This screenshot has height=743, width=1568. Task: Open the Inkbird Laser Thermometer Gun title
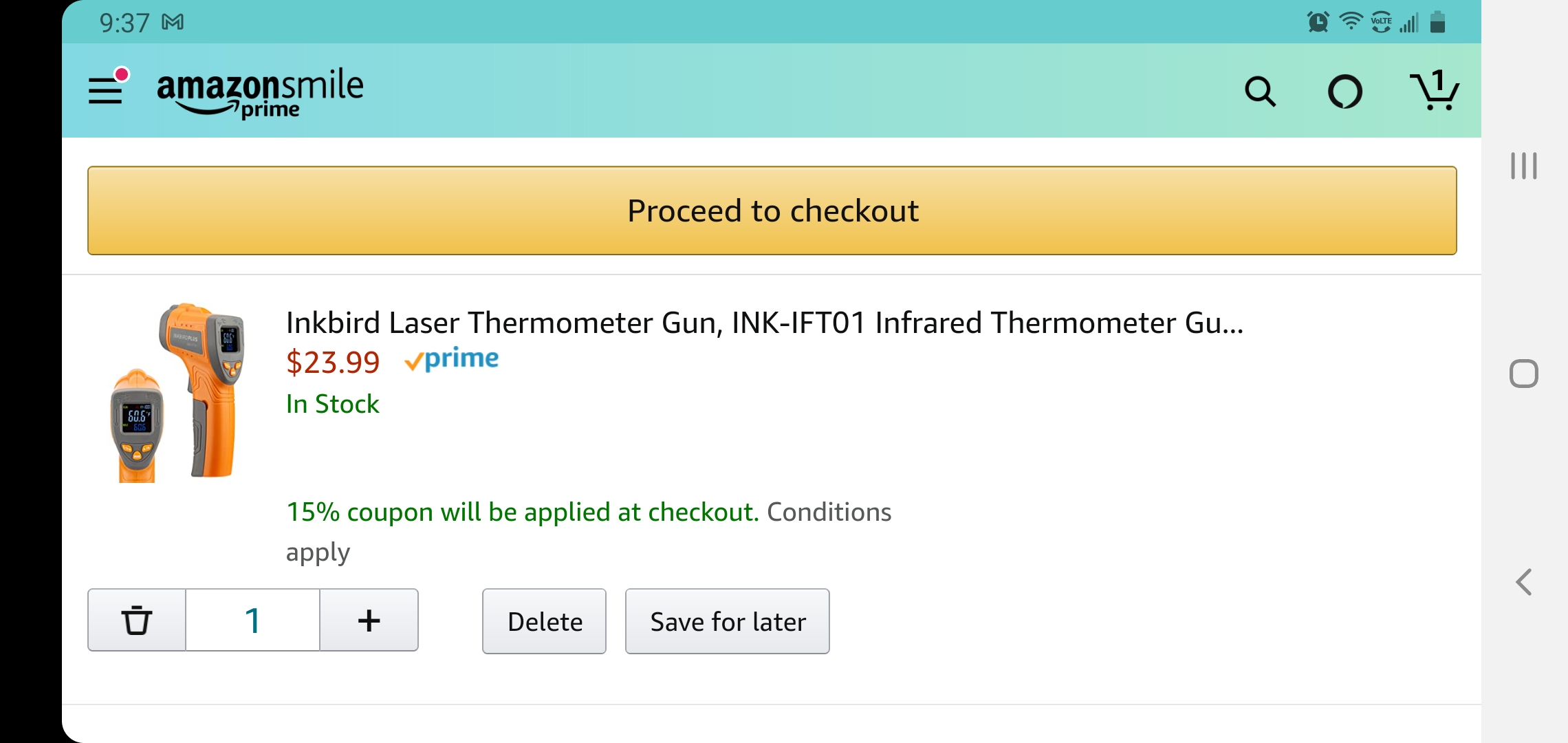[765, 323]
